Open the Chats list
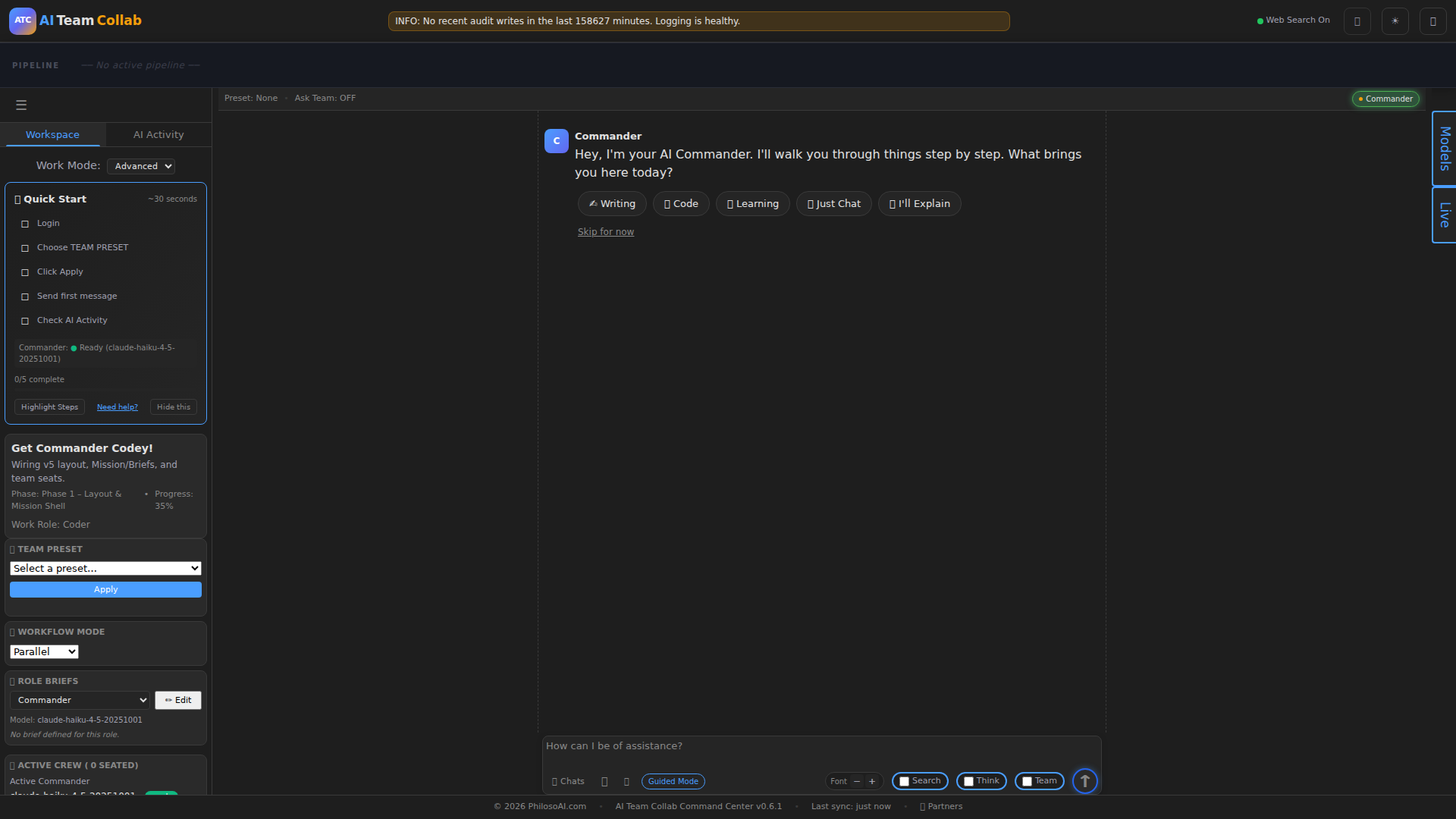 (x=568, y=781)
